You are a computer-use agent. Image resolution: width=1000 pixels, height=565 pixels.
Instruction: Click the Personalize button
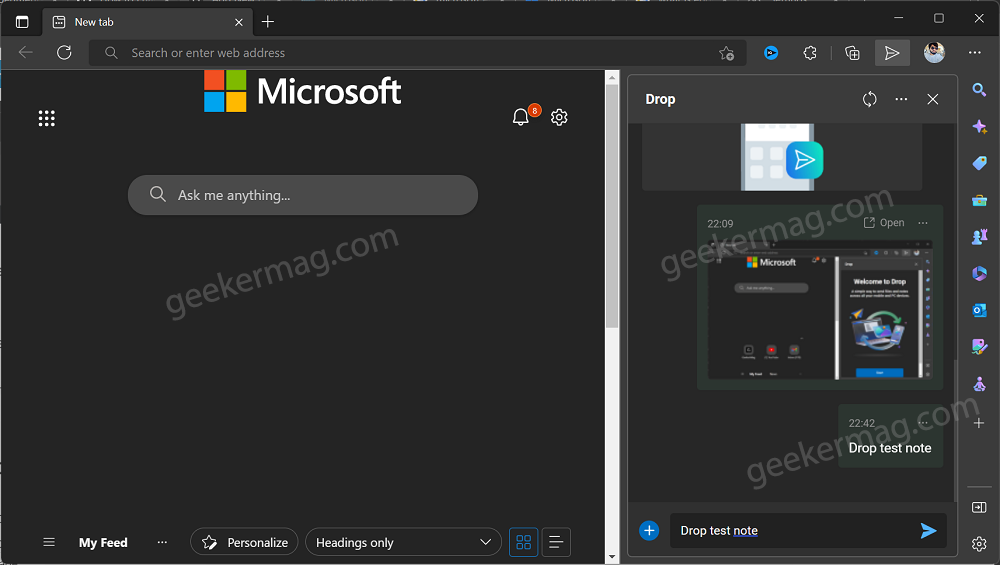(244, 542)
